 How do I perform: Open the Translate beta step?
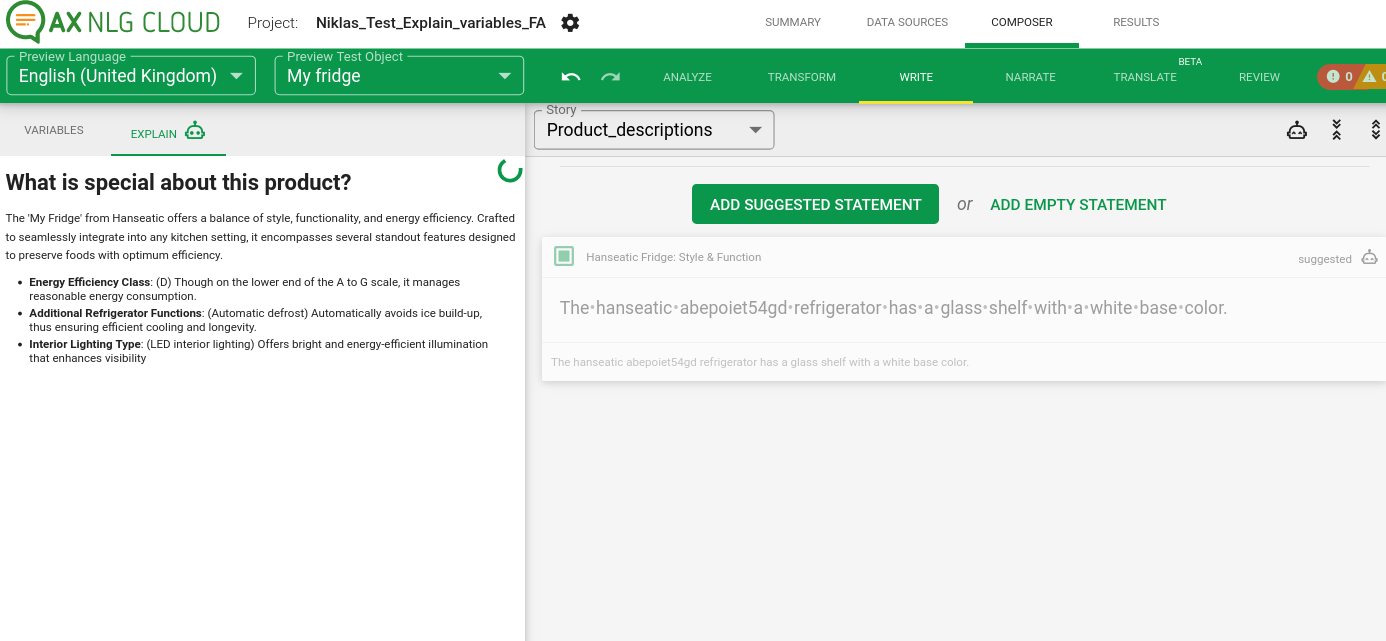pos(1145,77)
